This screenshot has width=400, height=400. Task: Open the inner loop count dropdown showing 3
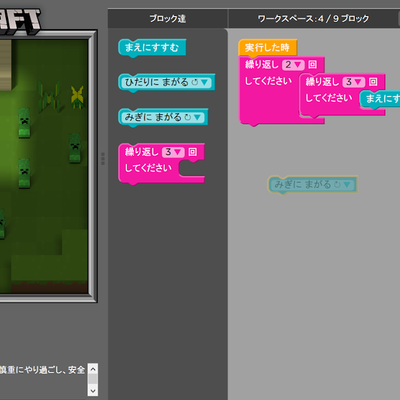pos(354,82)
